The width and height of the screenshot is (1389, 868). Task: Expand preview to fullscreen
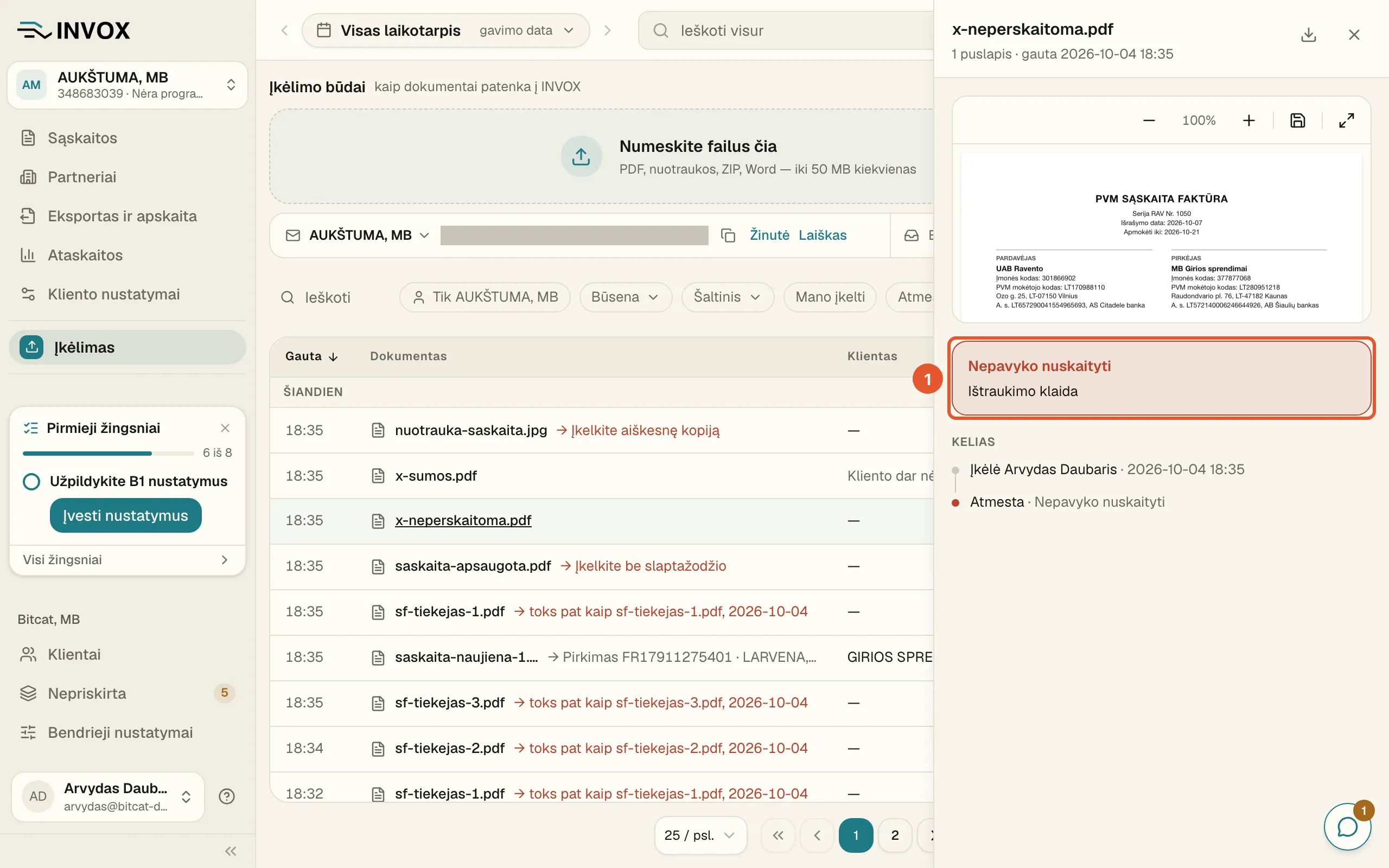(x=1347, y=120)
